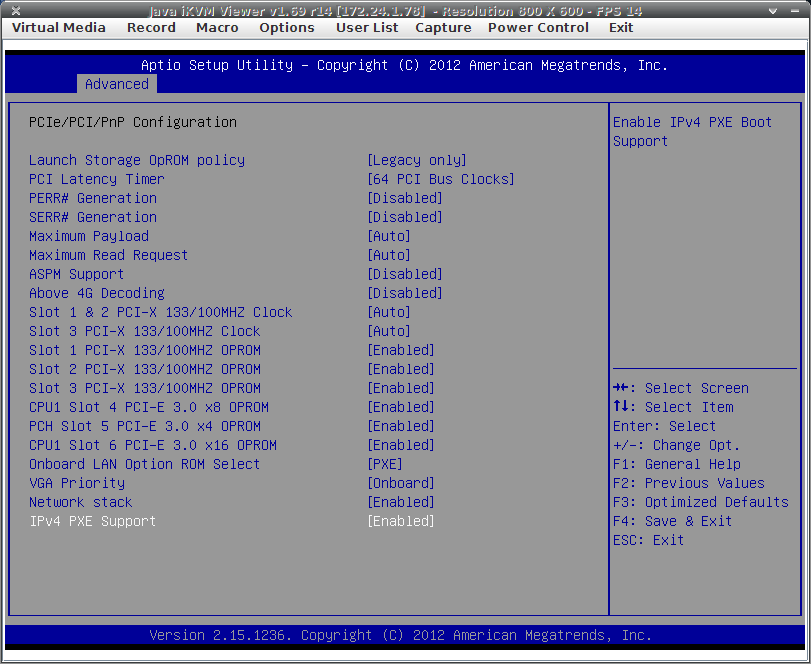Select the Above 4G Decoding option
The height and width of the screenshot is (664, 811).
tap(97, 293)
